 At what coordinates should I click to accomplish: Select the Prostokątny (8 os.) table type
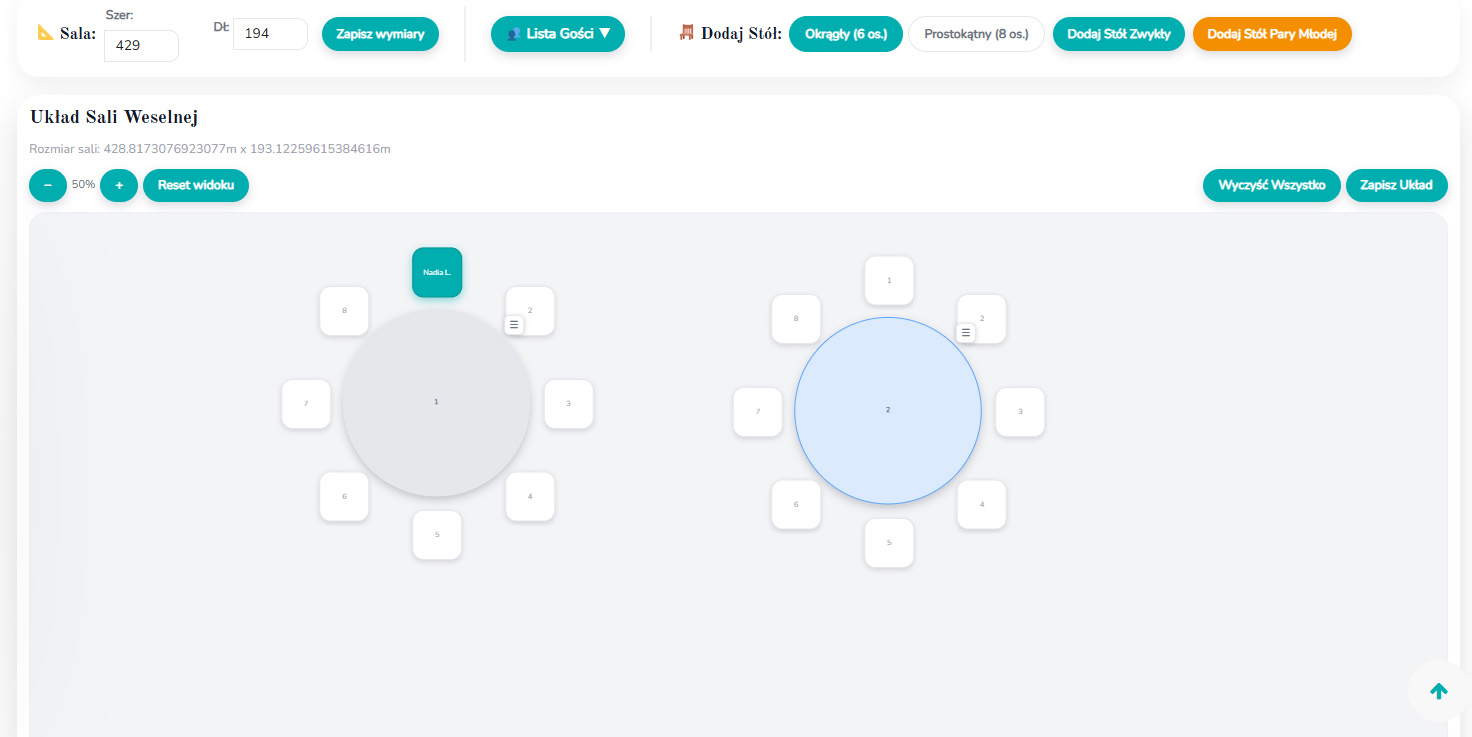click(976, 34)
